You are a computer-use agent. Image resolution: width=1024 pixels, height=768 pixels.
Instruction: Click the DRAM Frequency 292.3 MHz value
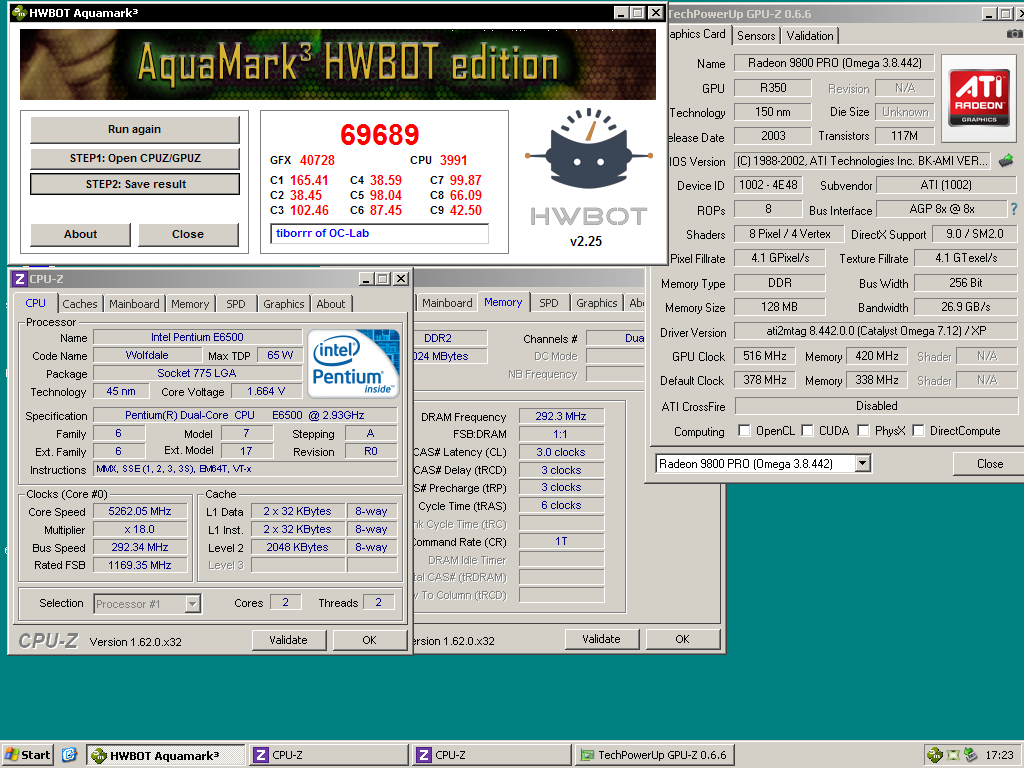pyautogui.click(x=561, y=416)
